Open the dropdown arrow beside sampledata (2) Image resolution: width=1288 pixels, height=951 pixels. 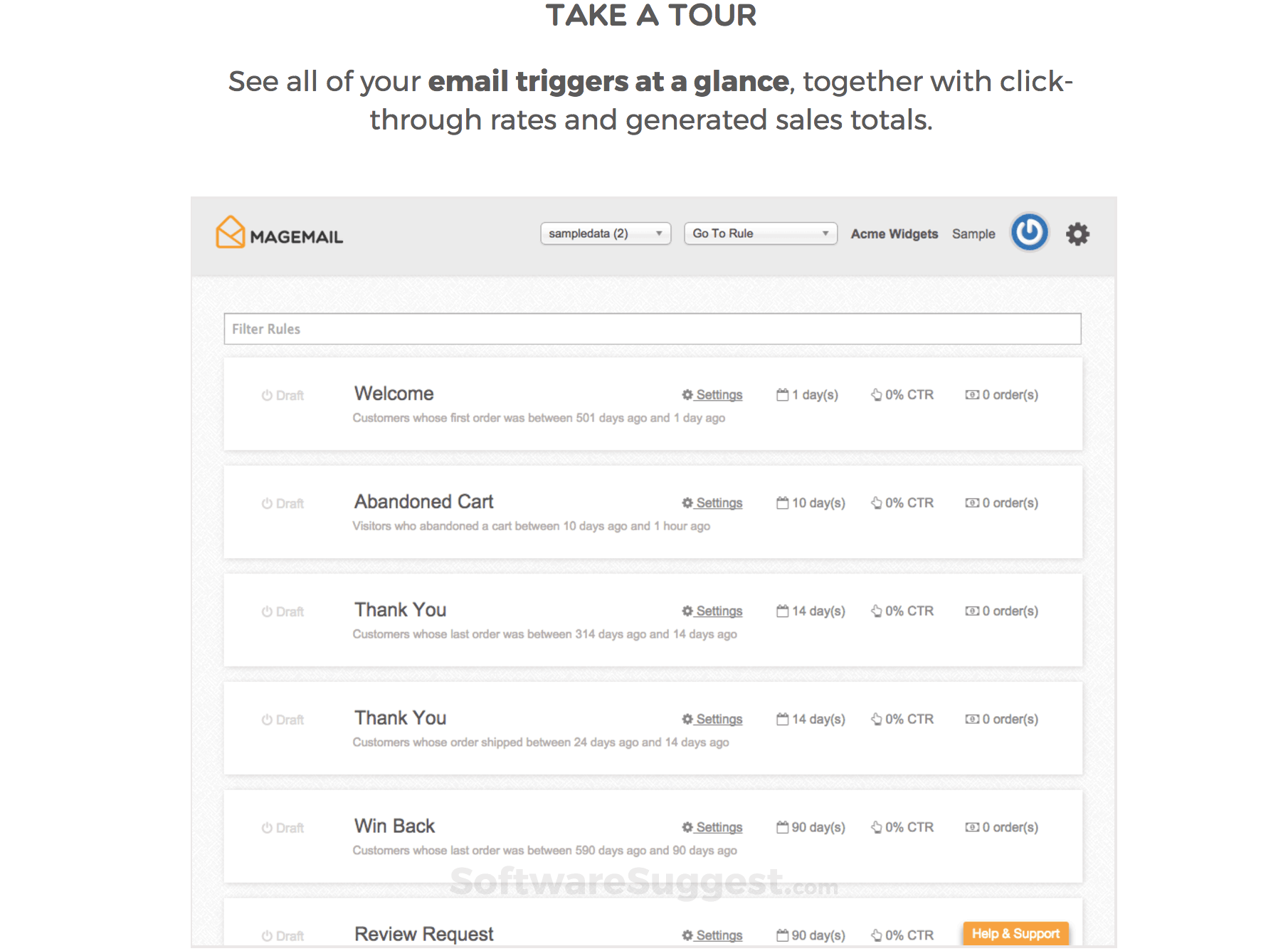click(x=660, y=233)
